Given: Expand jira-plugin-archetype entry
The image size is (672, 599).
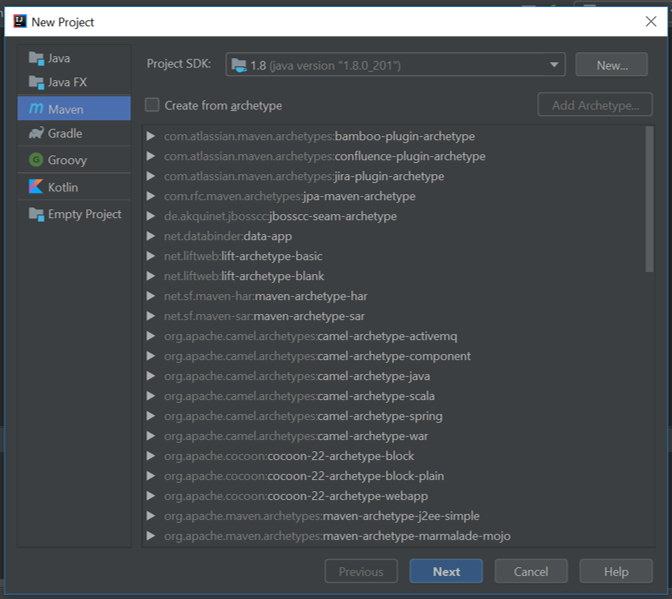Looking at the screenshot, I should tap(150, 176).
